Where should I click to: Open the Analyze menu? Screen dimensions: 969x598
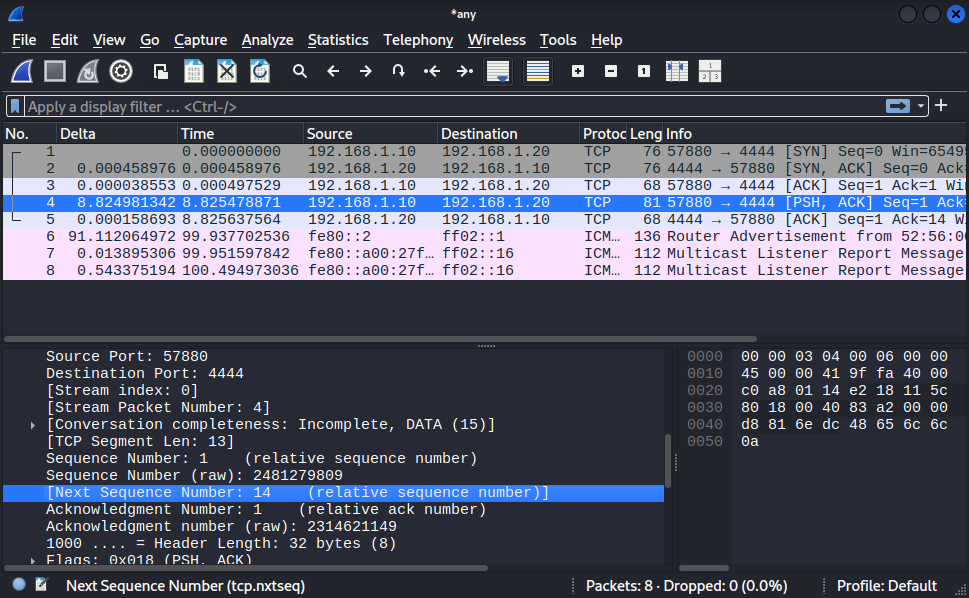(267, 40)
